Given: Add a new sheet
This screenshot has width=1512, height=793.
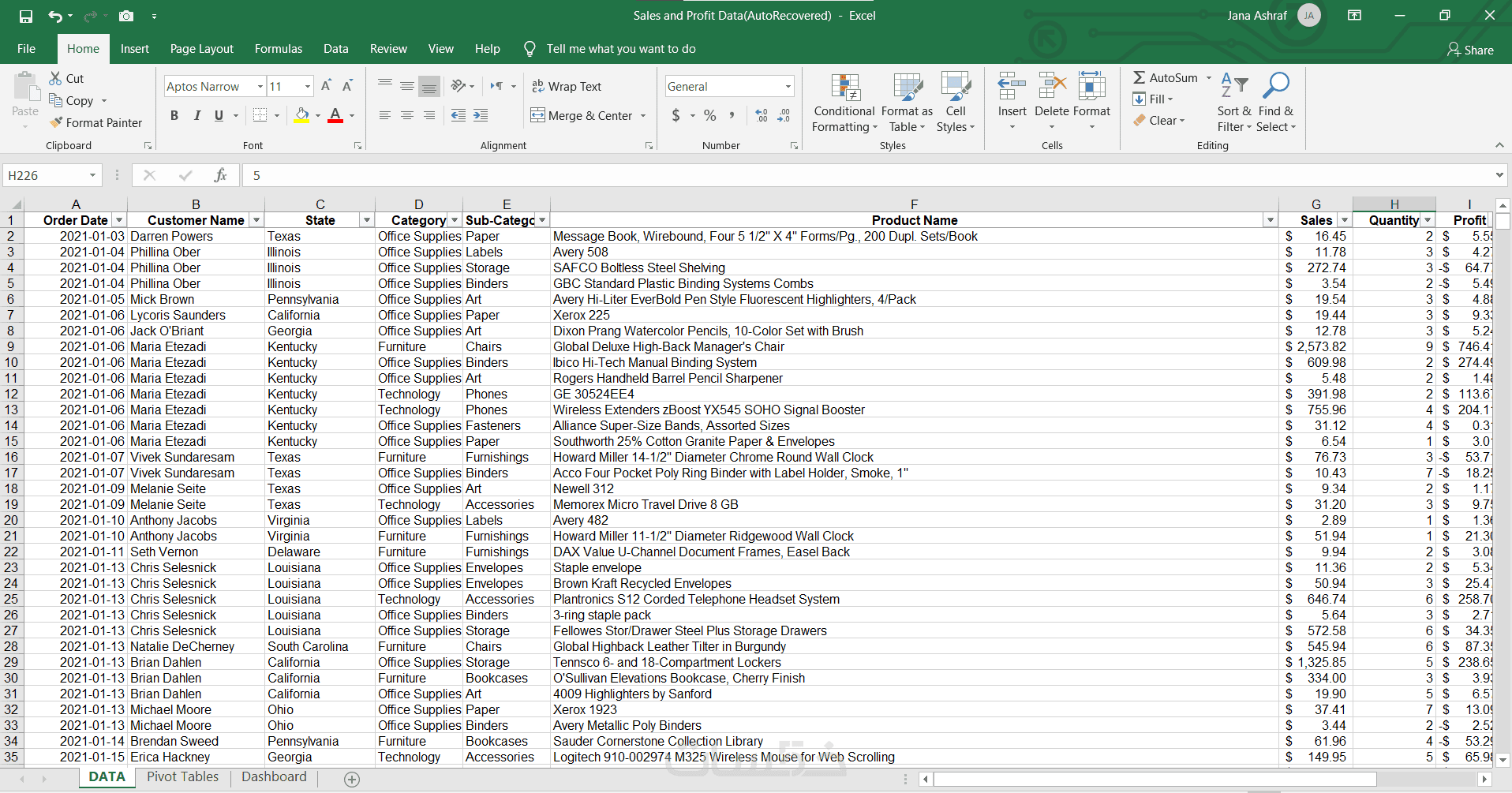Looking at the screenshot, I should click(352, 779).
